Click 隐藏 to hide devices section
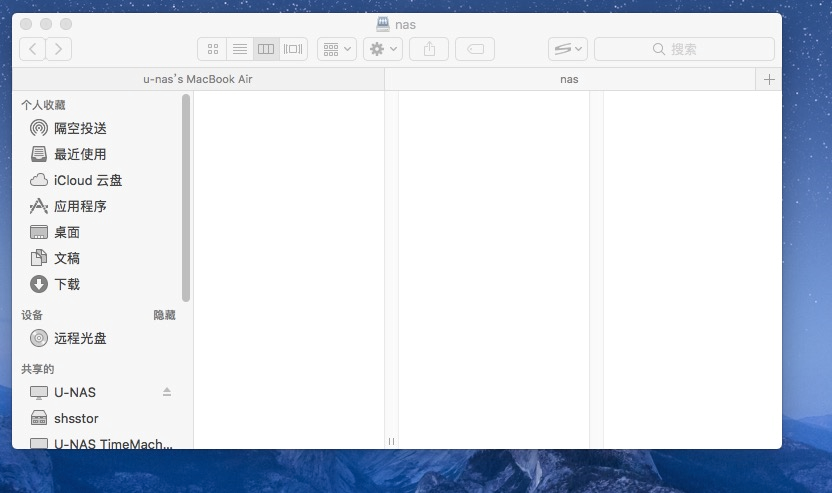The width and height of the screenshot is (832, 493). [164, 315]
